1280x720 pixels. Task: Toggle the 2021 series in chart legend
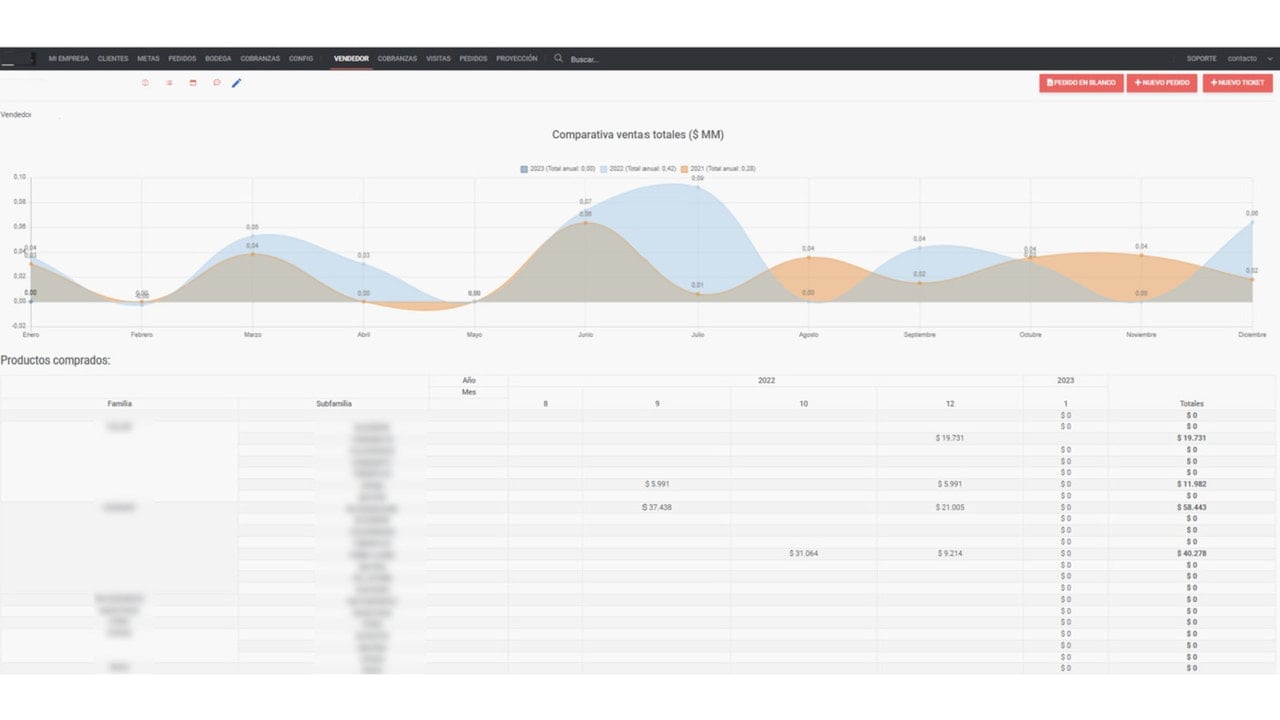coord(718,169)
